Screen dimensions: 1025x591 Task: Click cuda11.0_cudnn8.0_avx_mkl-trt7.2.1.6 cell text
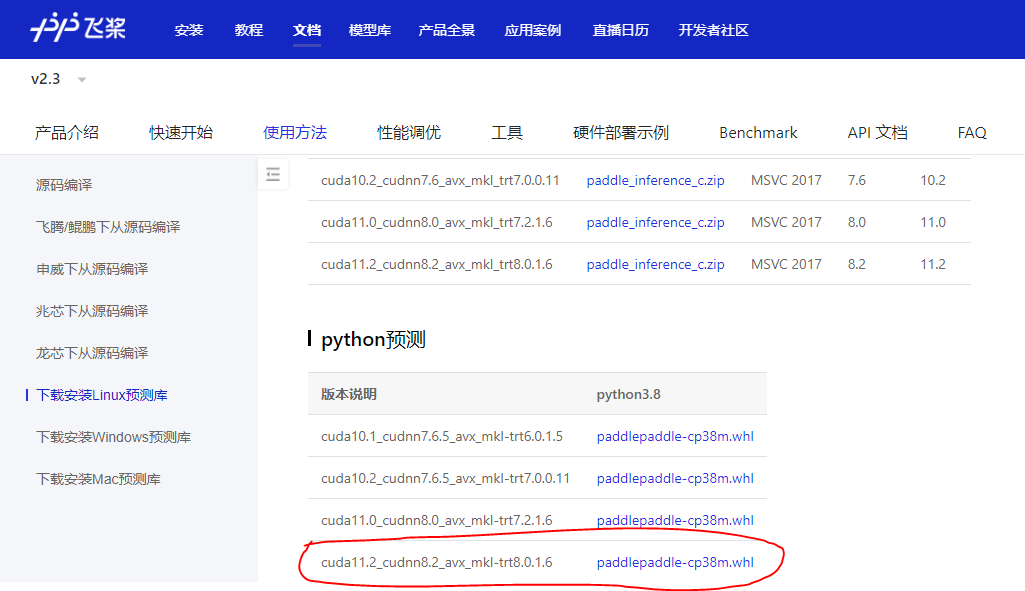(x=437, y=520)
